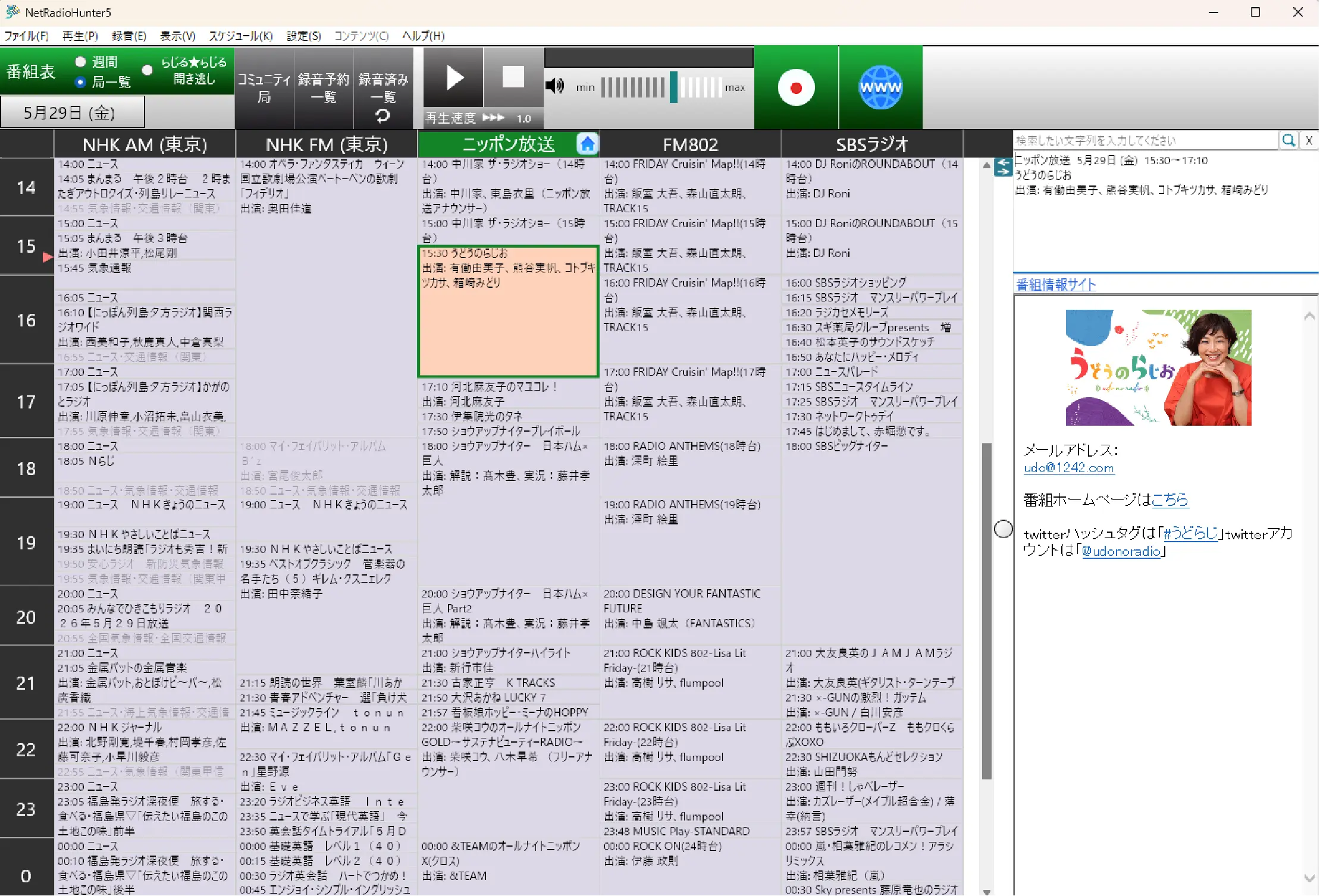Open the 番組情報サイト link
Screen dimensions: 1320x896
[1055, 284]
